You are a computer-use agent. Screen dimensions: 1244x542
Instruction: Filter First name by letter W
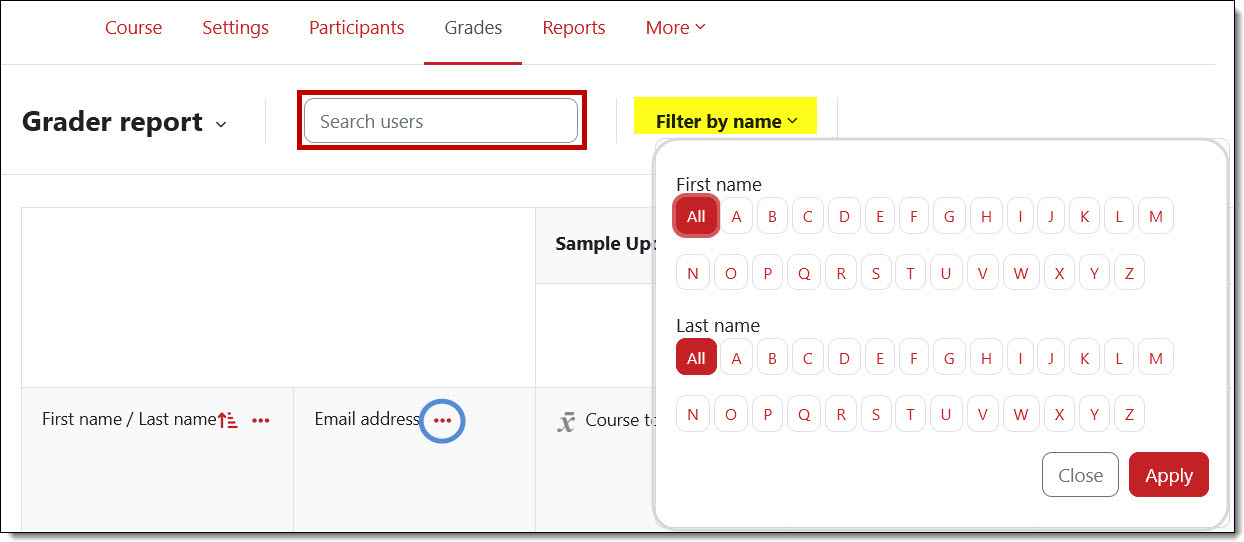pos(1020,273)
